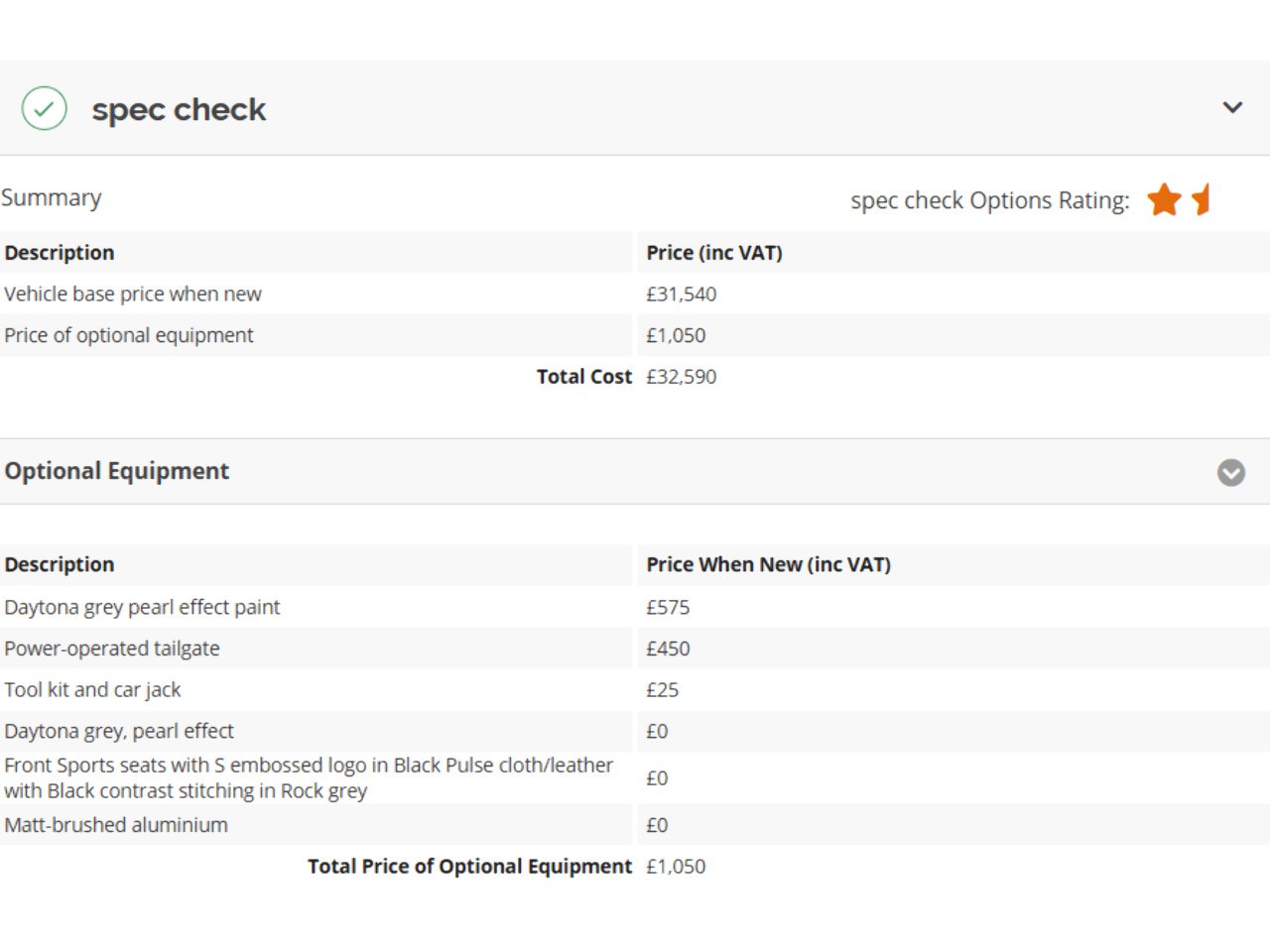Click the Total Price of Optional Equipment label
This screenshot has height=952, width=1270.
(x=469, y=867)
